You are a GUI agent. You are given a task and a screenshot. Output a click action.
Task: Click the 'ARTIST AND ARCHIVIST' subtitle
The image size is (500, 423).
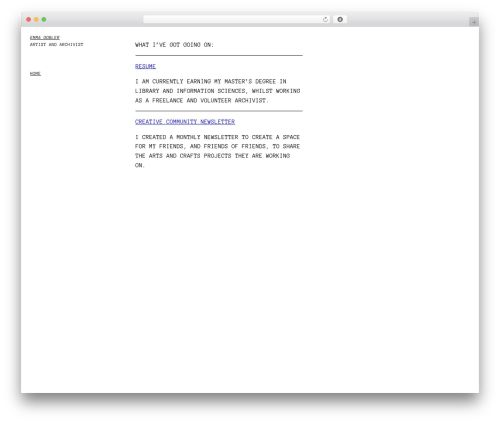coord(57,44)
